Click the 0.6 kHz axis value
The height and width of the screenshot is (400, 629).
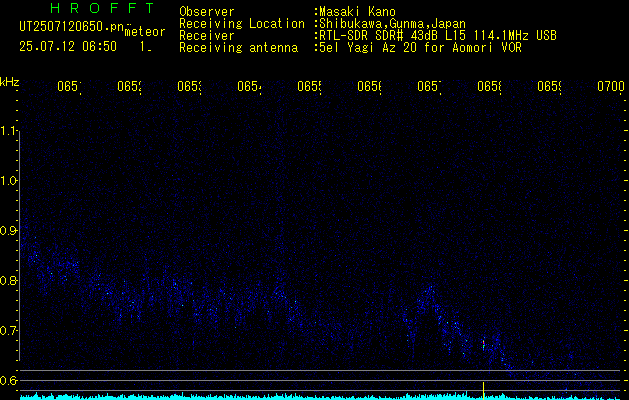[9, 380]
